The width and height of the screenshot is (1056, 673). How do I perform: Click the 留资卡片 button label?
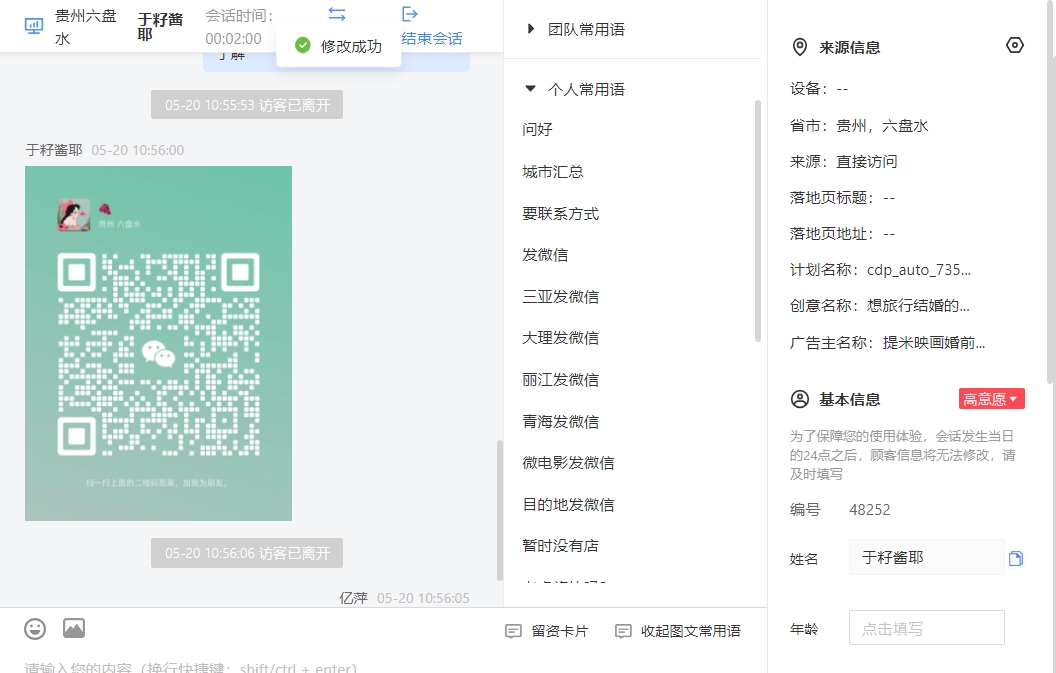pyautogui.click(x=560, y=631)
